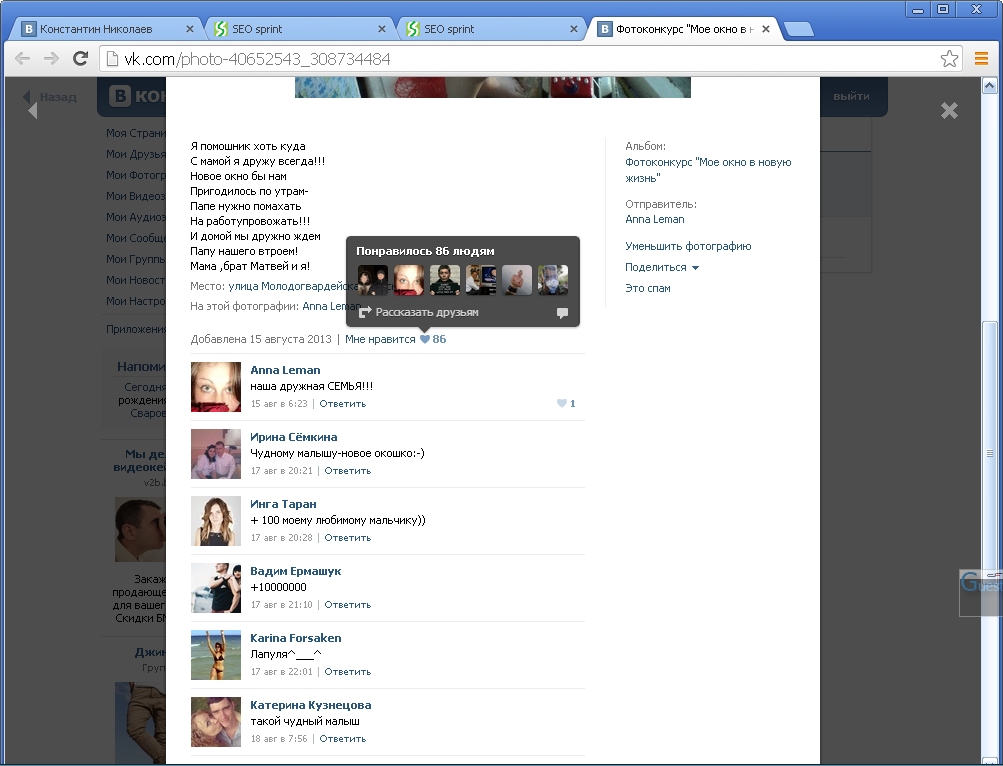This screenshot has width=1003, height=766.
Task: Bookmark page with the star icon
Action: [949, 59]
